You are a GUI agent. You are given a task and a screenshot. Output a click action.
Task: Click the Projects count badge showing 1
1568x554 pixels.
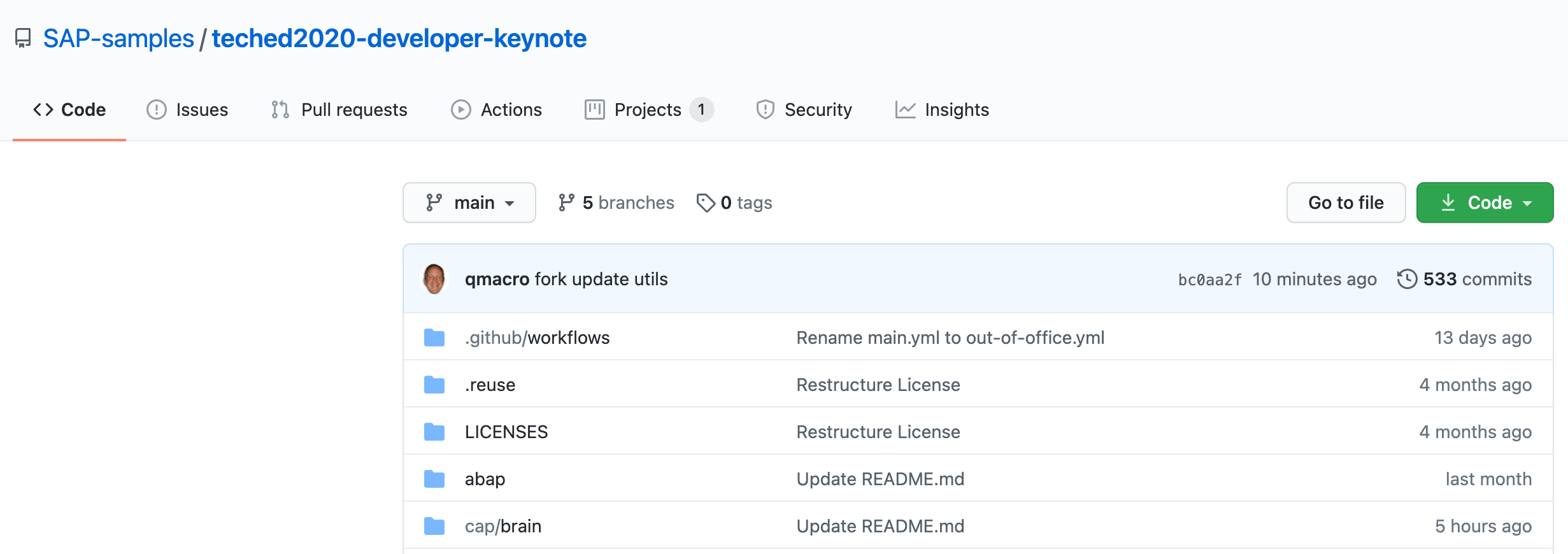click(701, 110)
